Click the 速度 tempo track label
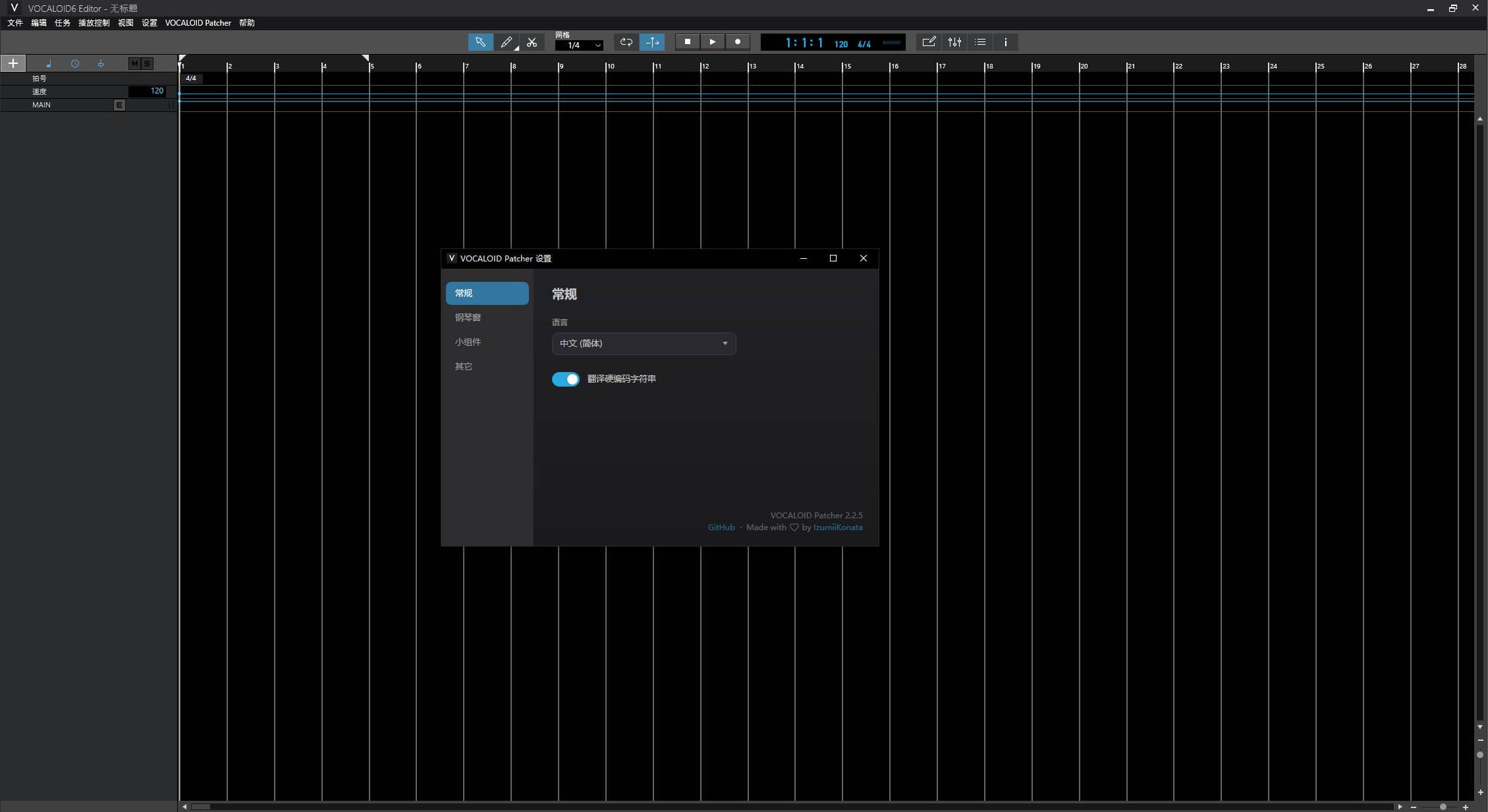Screen dimensions: 1488x812 40,92
